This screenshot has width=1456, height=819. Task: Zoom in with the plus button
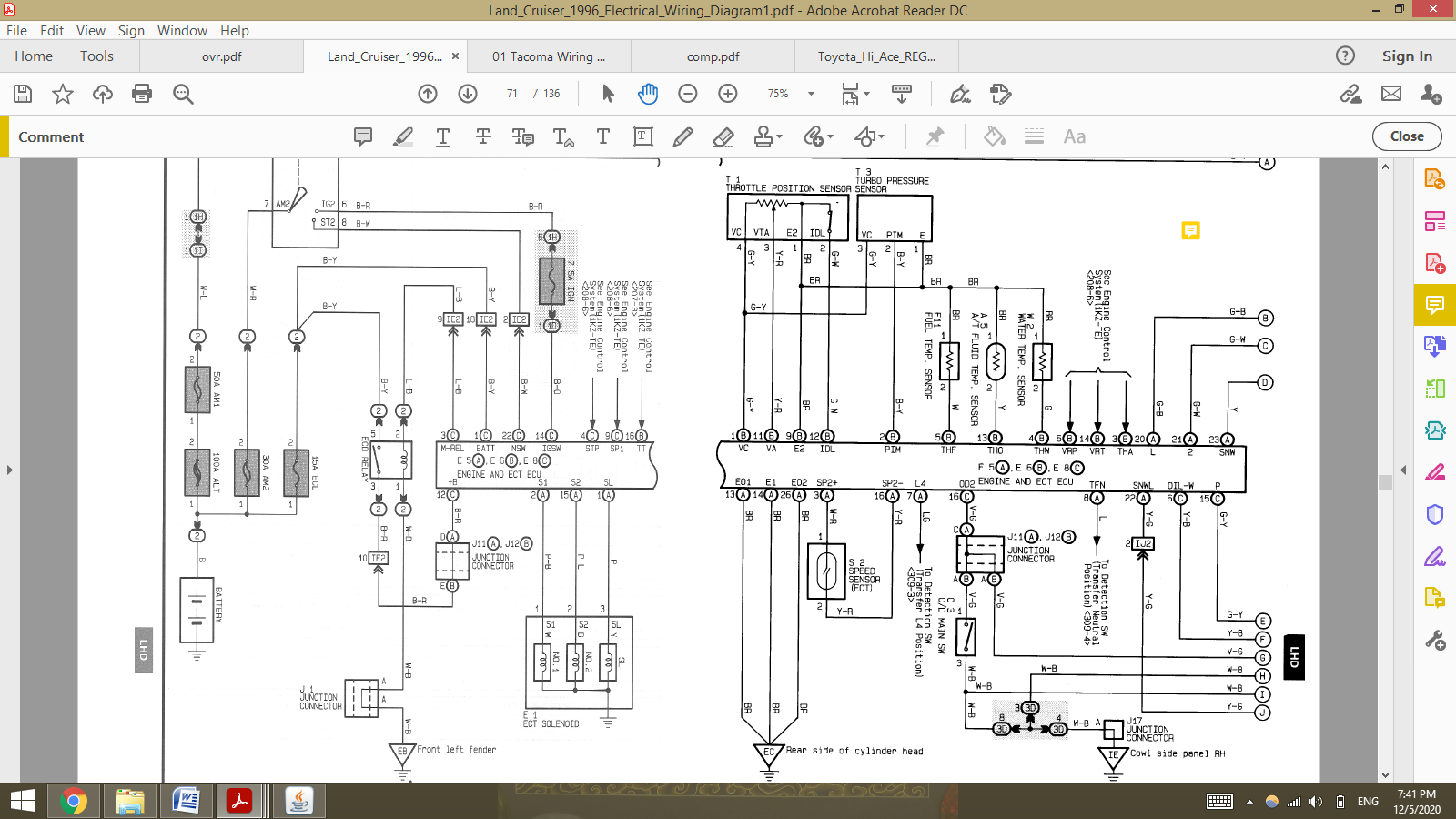pyautogui.click(x=728, y=94)
